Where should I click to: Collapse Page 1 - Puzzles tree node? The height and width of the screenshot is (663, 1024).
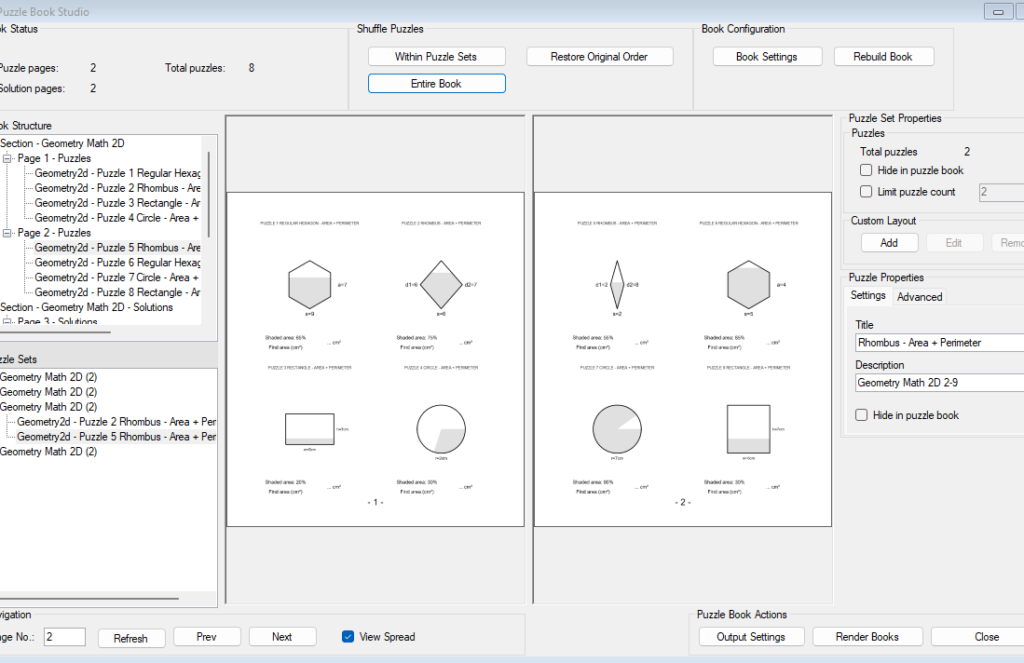click(x=7, y=159)
